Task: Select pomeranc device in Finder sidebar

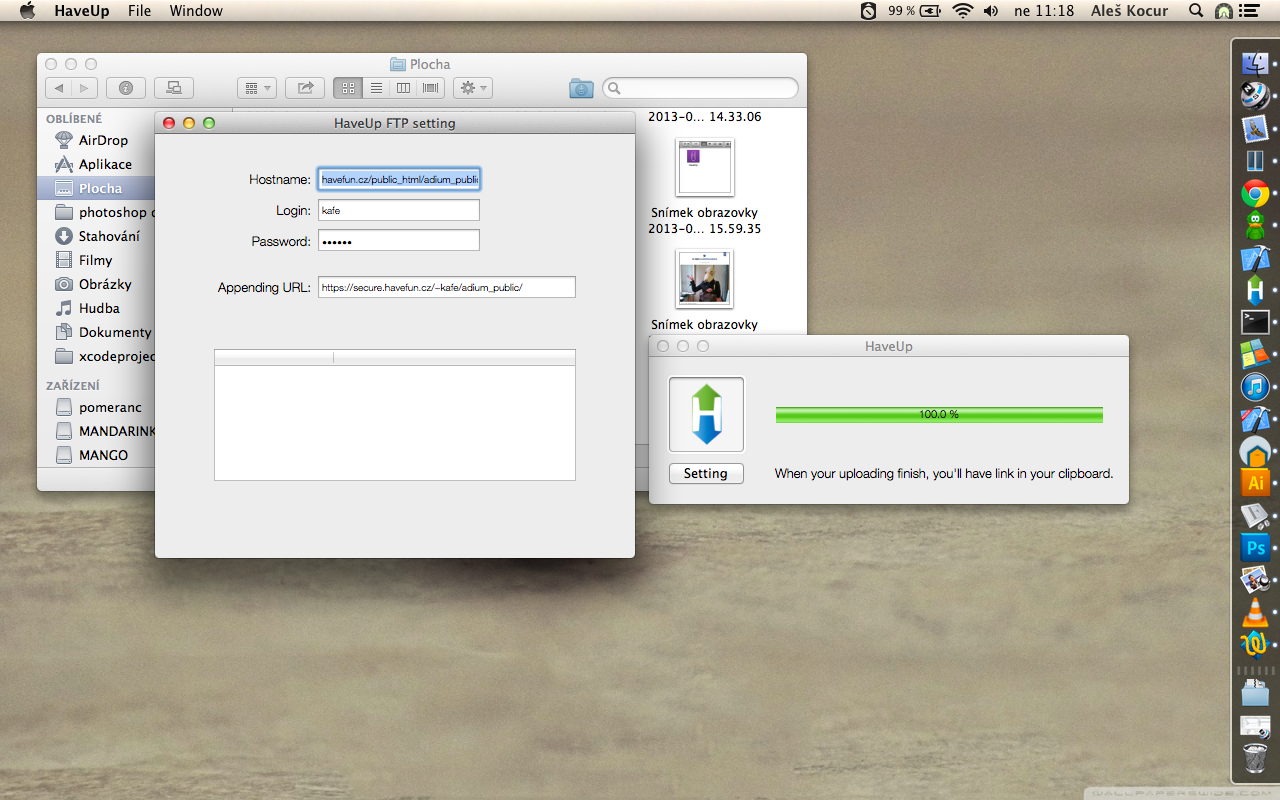Action: (x=95, y=407)
